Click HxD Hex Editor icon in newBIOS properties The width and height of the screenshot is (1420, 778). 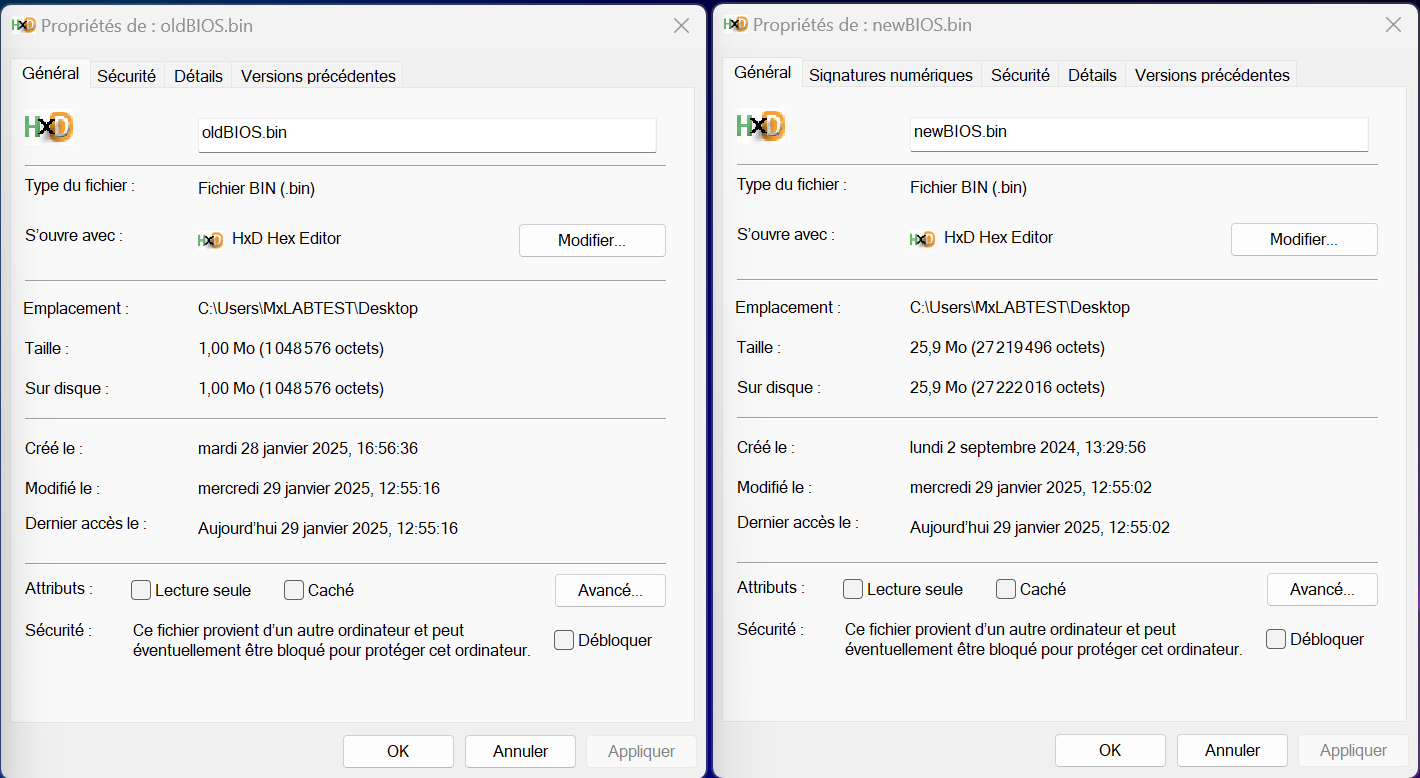pos(922,239)
